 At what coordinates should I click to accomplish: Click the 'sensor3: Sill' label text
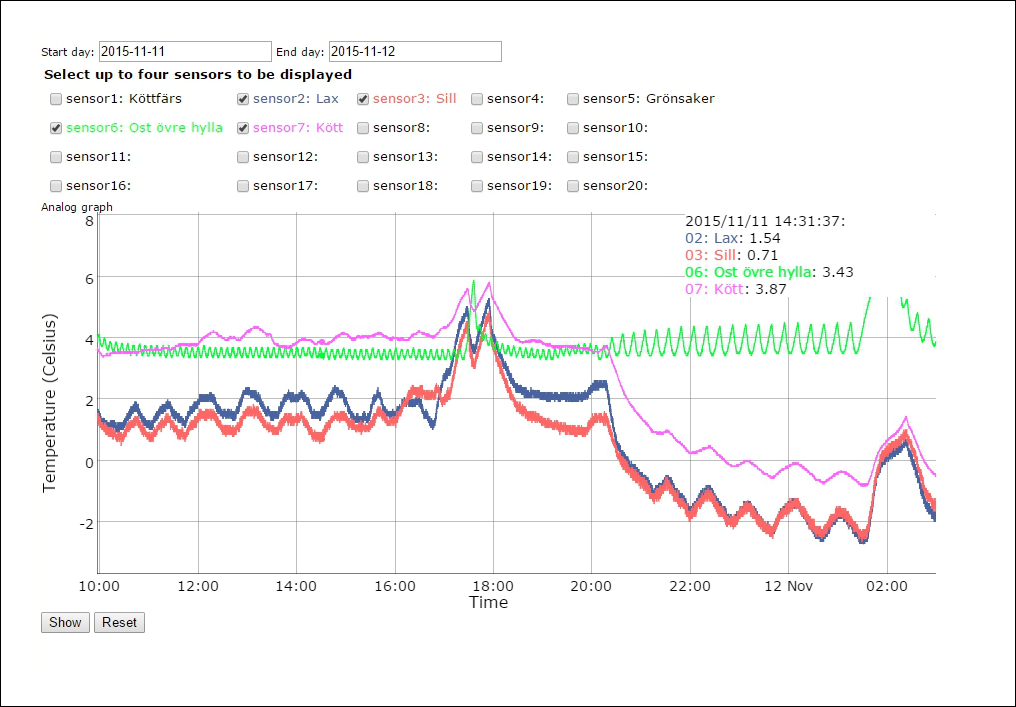[415, 99]
